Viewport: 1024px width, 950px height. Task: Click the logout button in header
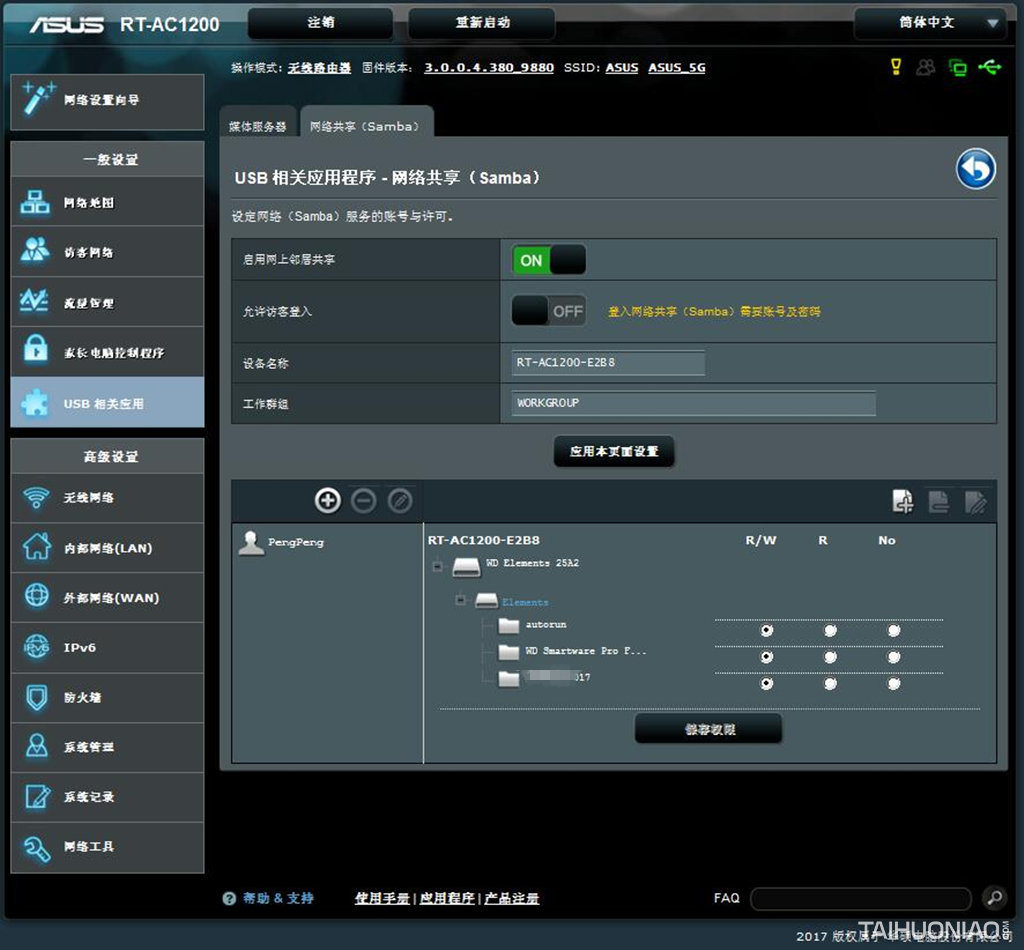[321, 23]
